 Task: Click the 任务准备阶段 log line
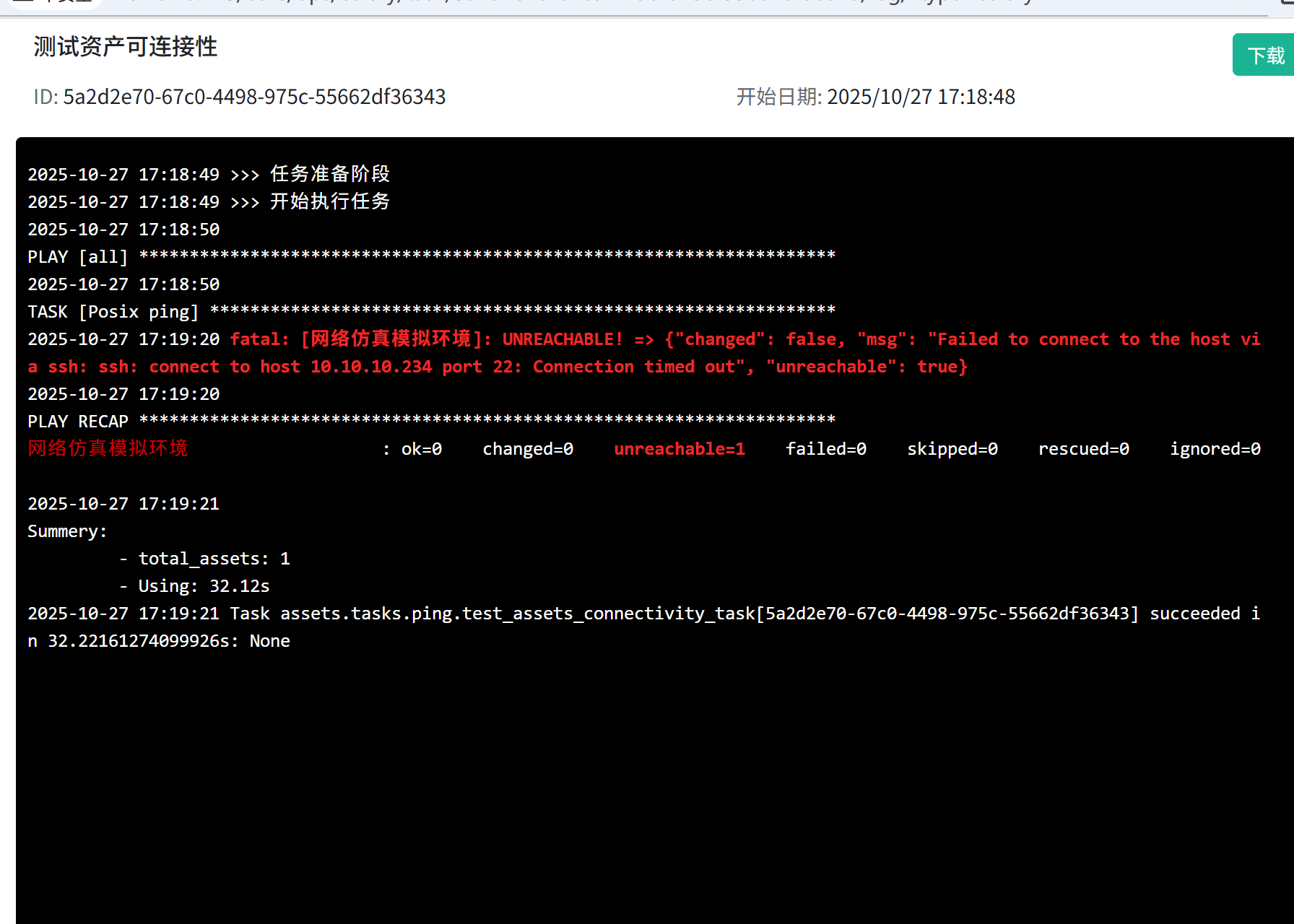pos(329,174)
